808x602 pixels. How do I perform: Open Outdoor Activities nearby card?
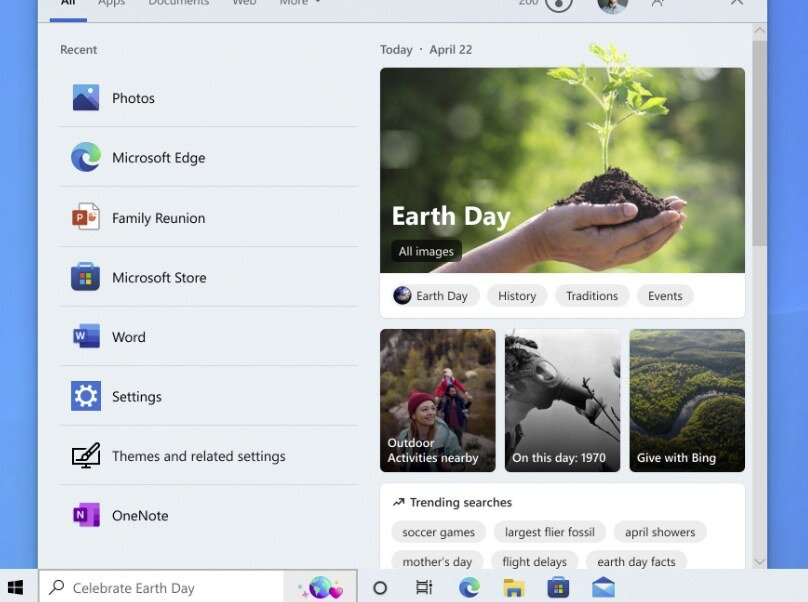[437, 400]
